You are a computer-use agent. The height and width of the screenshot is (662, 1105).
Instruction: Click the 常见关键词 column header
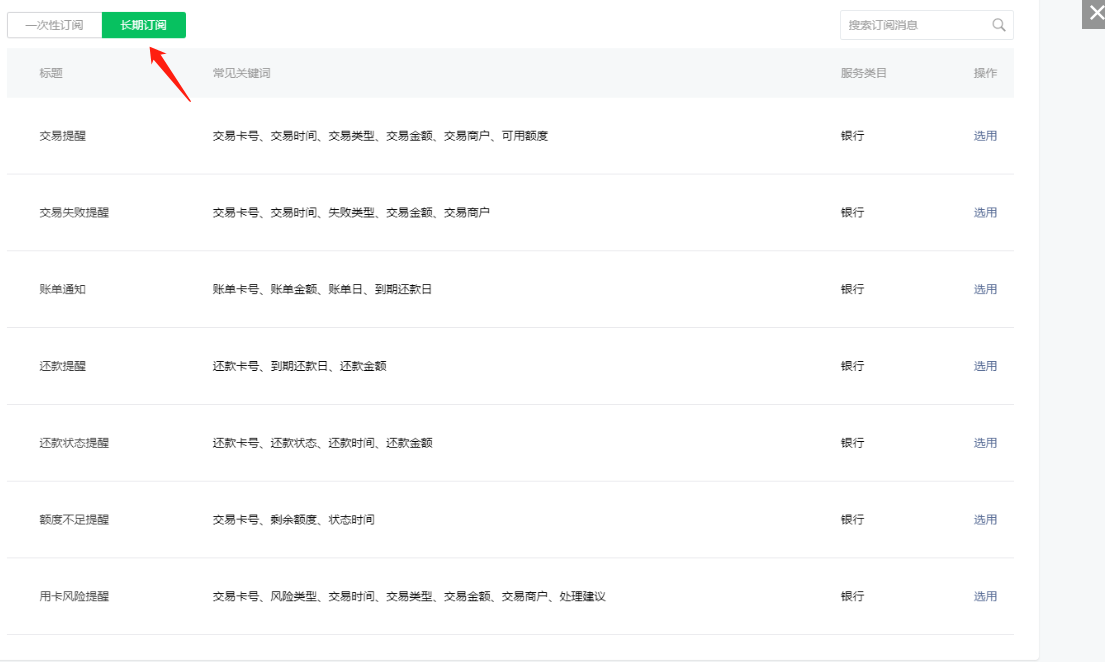(242, 73)
